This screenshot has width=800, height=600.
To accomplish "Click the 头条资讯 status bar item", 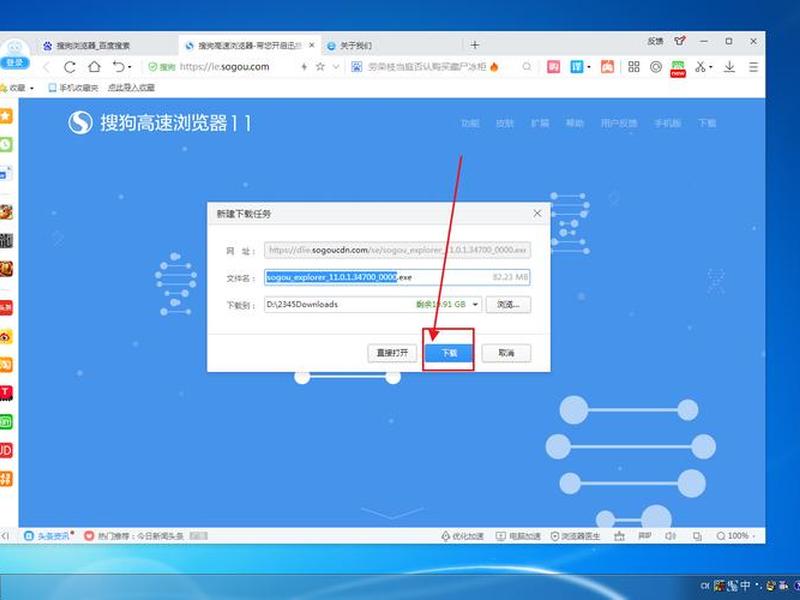I will [48, 536].
